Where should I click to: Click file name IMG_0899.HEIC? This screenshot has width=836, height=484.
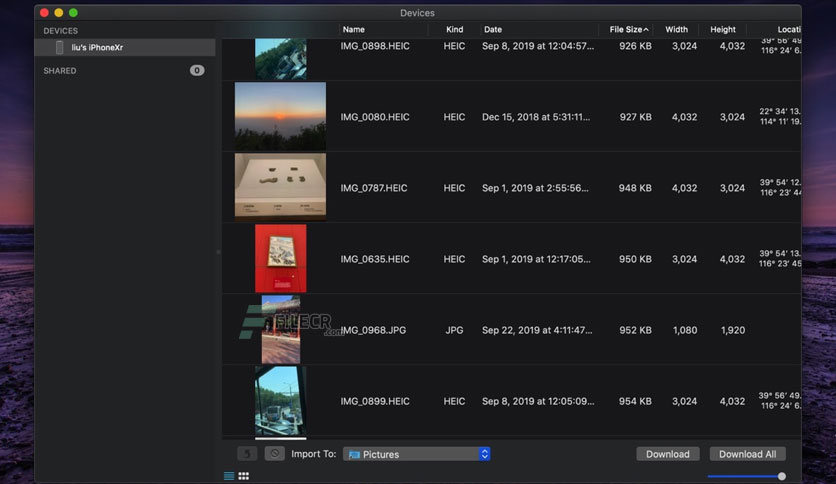coord(375,401)
